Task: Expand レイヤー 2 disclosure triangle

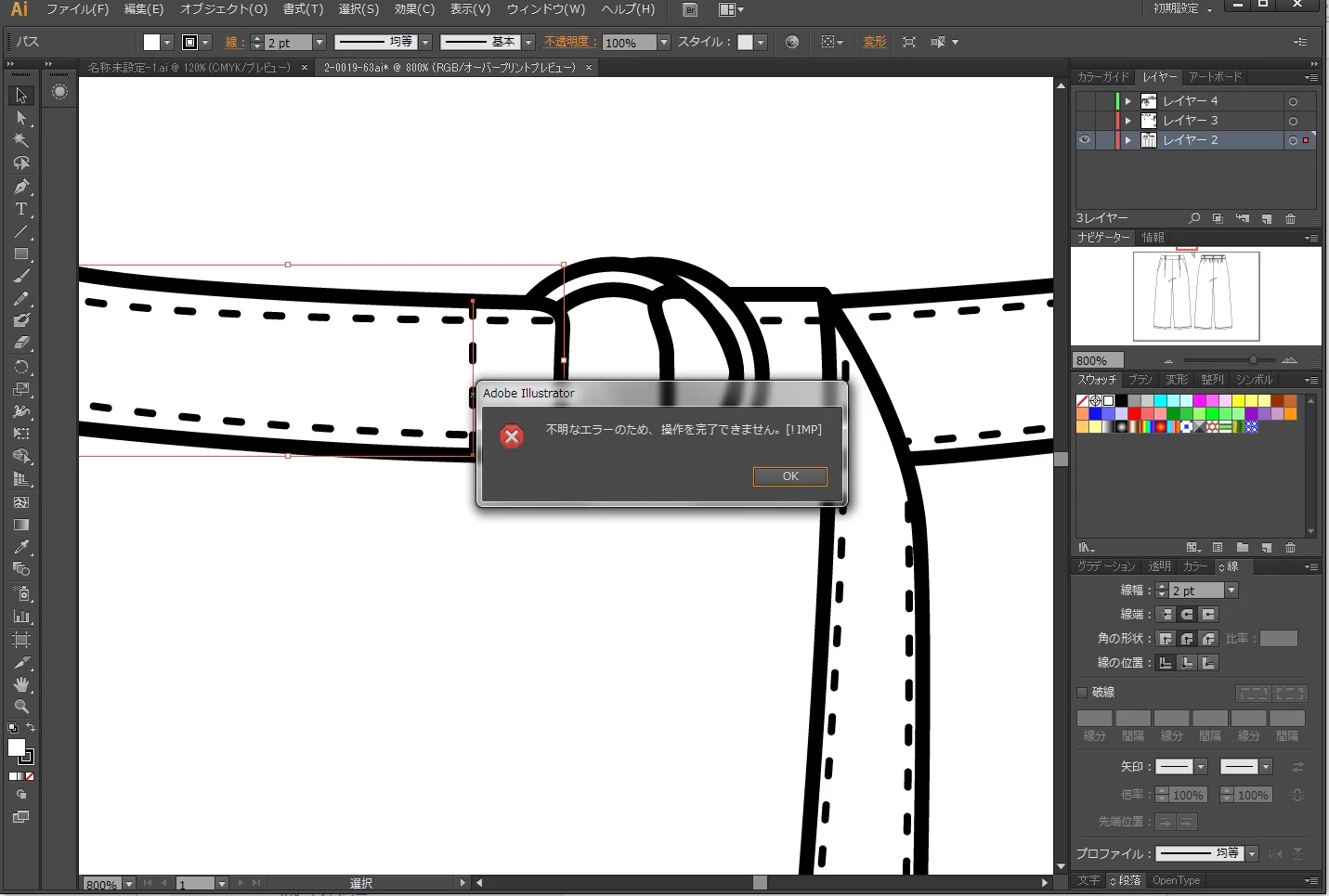Action: pyautogui.click(x=1128, y=140)
